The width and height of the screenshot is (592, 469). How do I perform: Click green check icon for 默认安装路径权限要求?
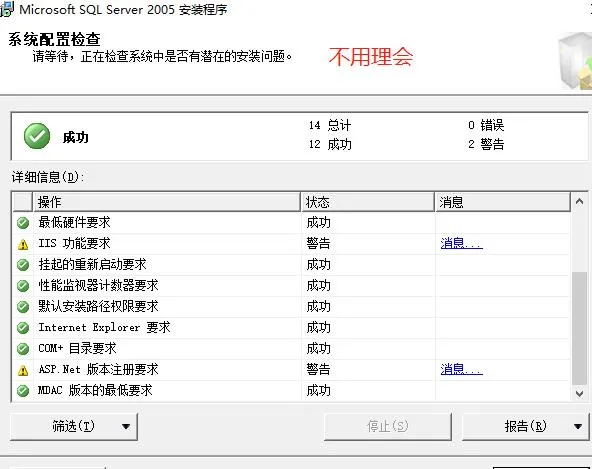coord(23,307)
